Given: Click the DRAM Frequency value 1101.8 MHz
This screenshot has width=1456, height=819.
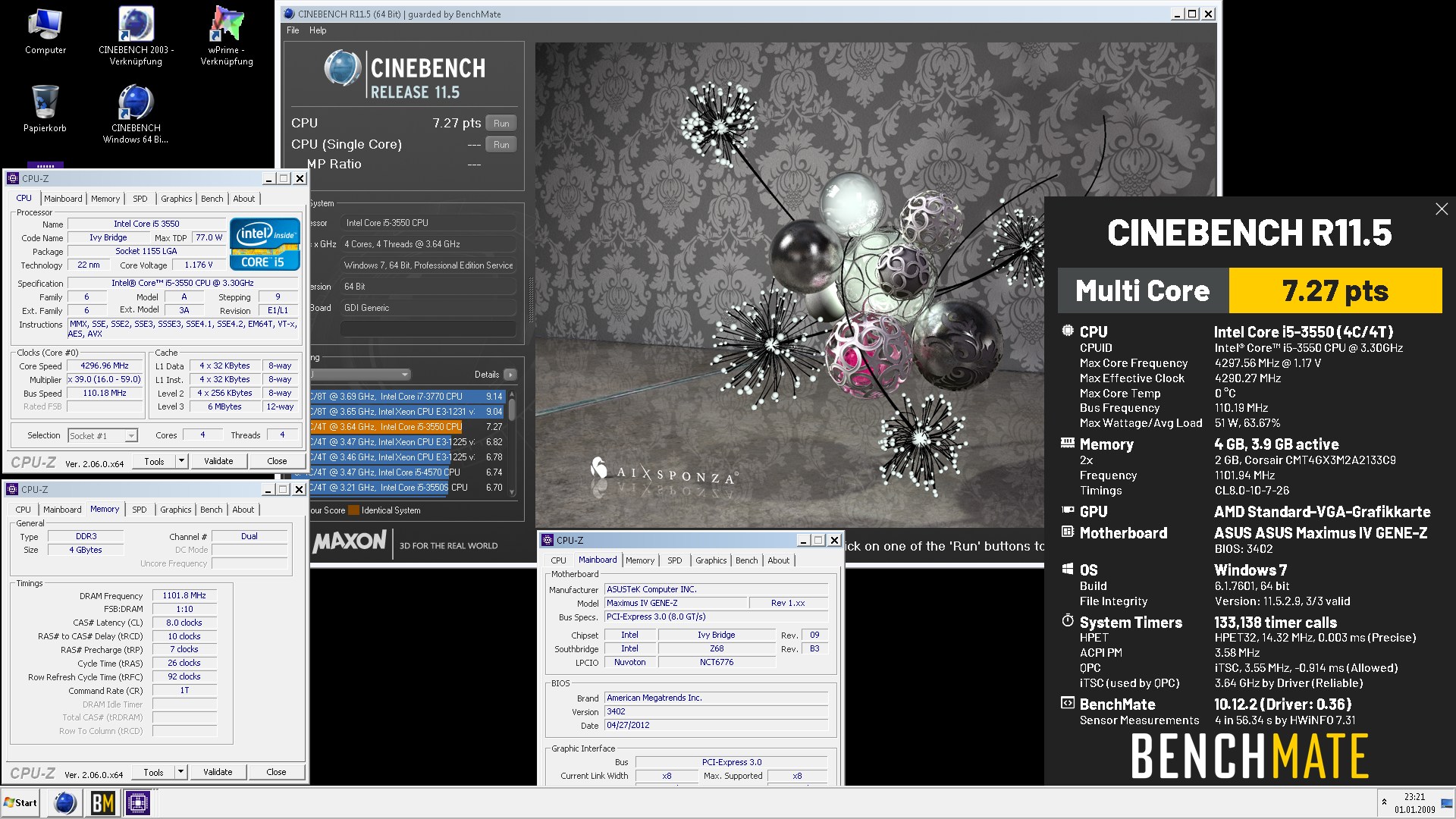Looking at the screenshot, I should tap(184, 595).
